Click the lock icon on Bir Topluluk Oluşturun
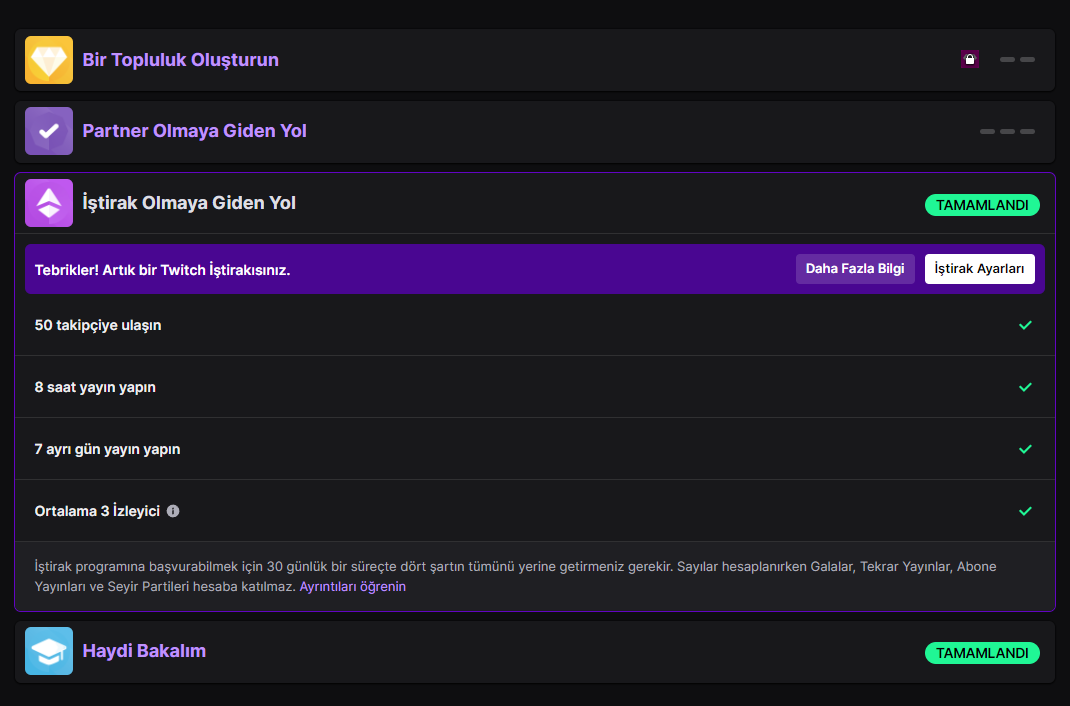This screenshot has height=706, width=1070. click(x=970, y=59)
